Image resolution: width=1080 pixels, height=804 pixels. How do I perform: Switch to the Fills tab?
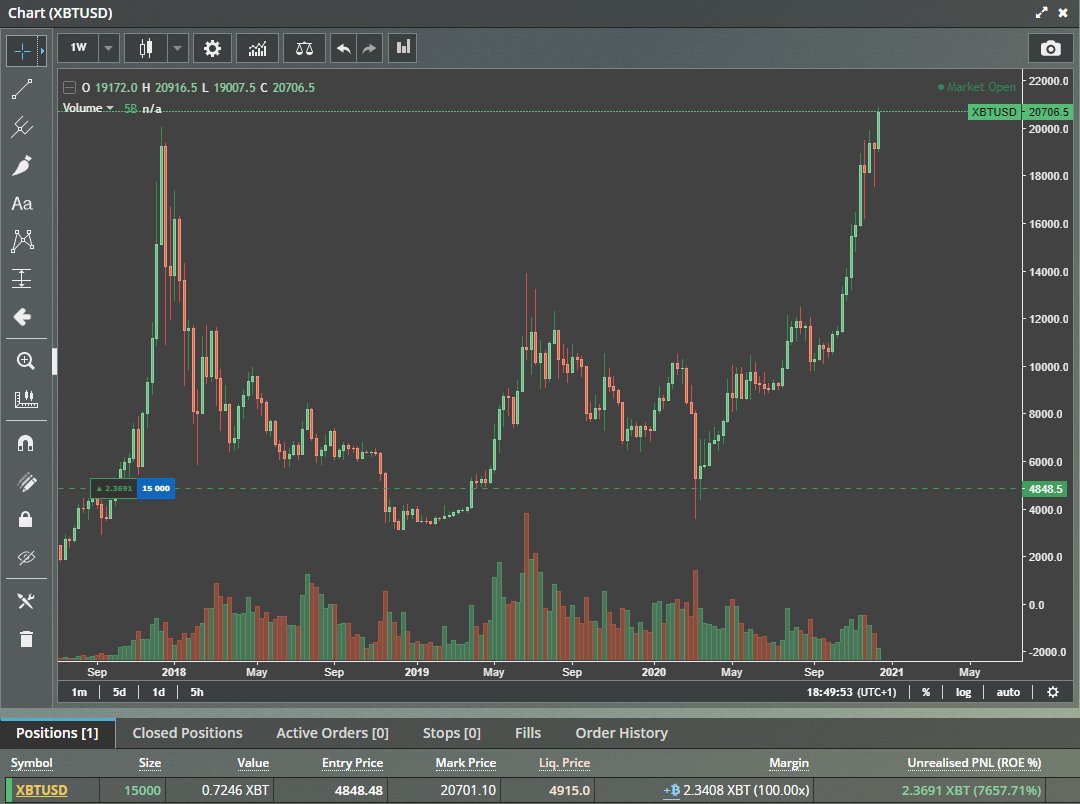point(528,733)
